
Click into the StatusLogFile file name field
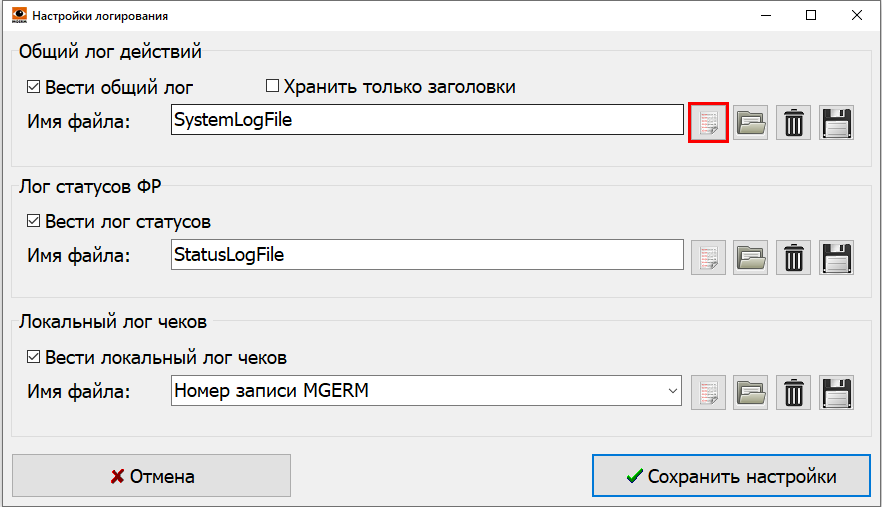[x=426, y=255]
